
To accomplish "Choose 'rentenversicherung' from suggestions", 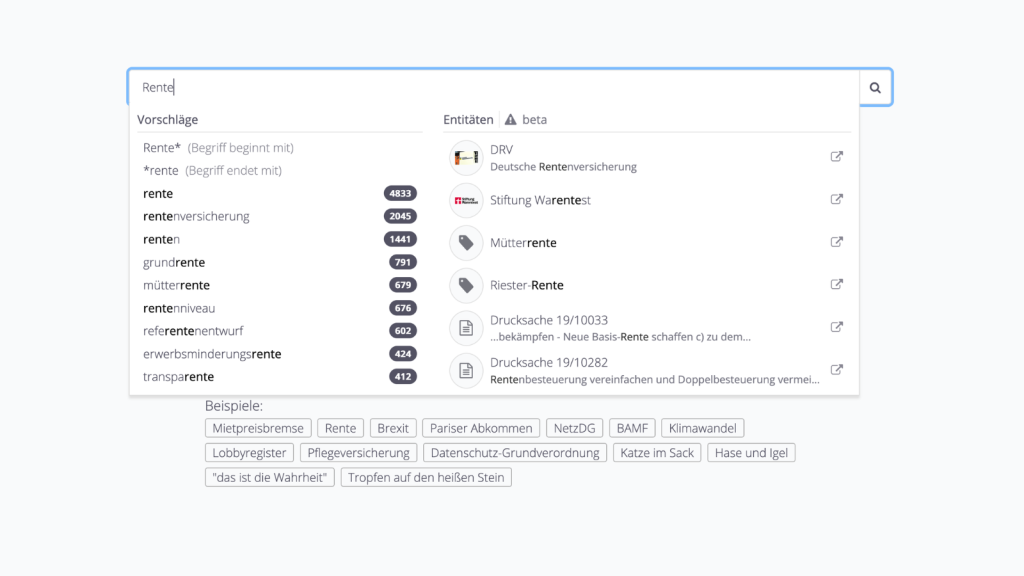I will pyautogui.click(x=197, y=216).
